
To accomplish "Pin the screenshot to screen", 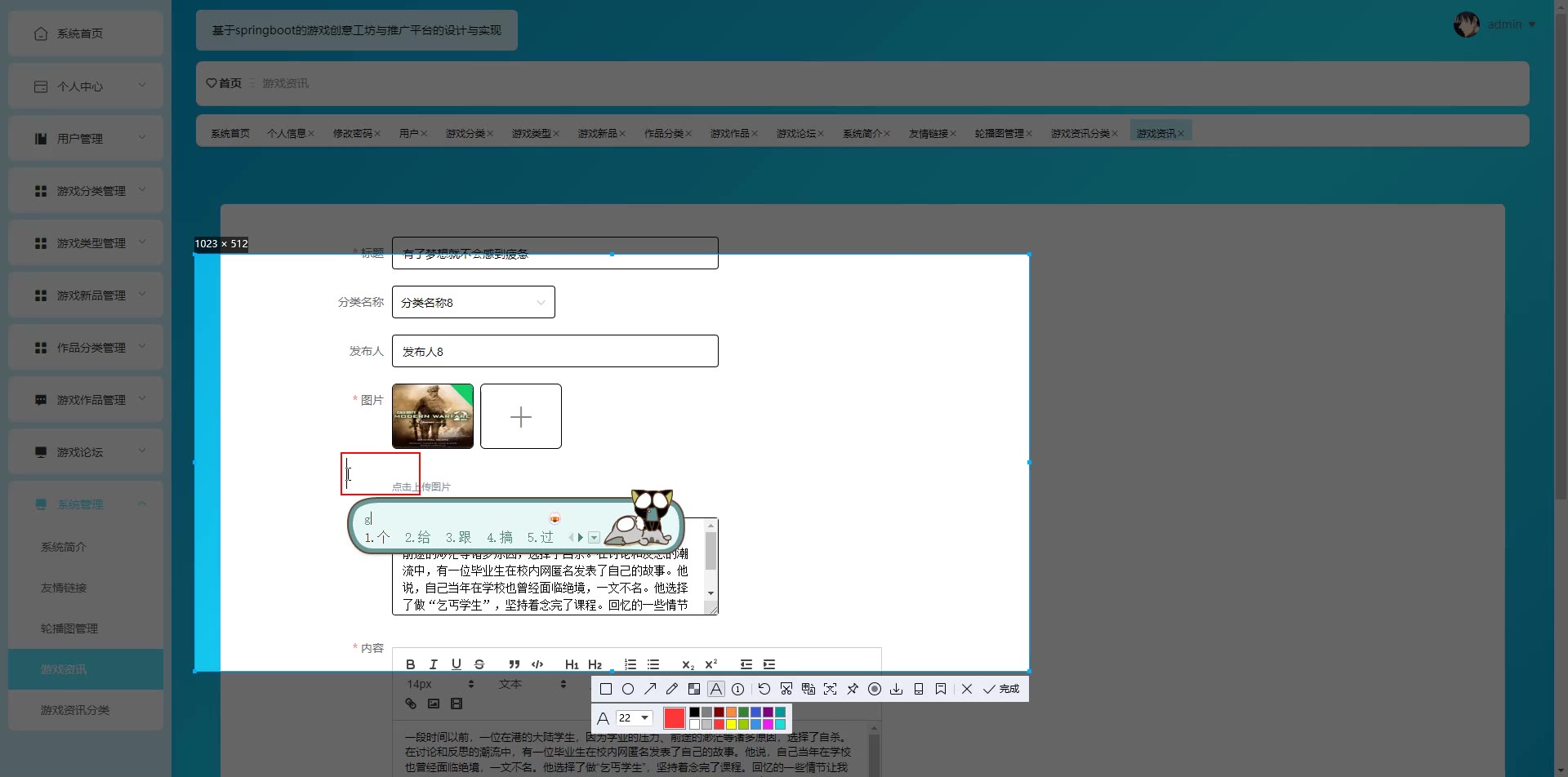I will pyautogui.click(x=853, y=689).
